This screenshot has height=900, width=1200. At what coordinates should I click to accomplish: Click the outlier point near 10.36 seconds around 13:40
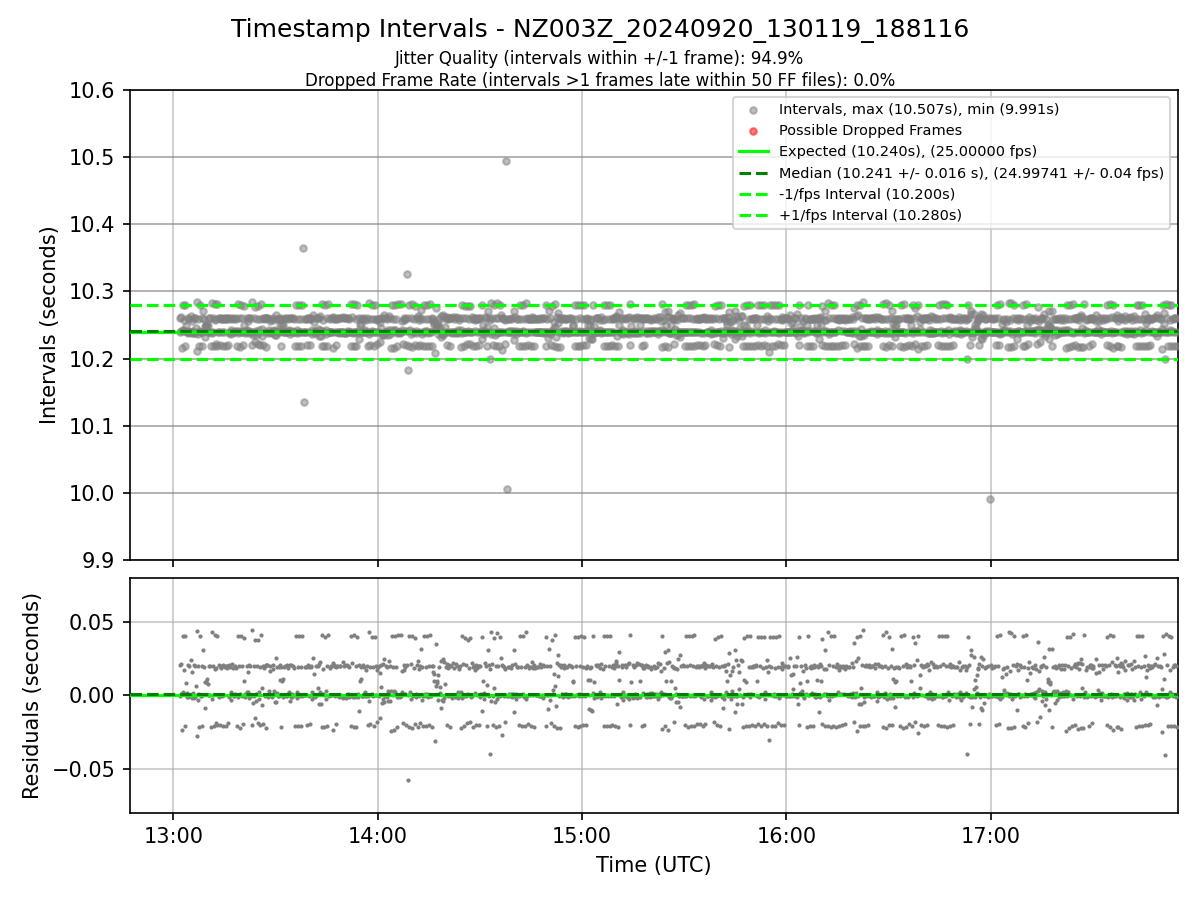(303, 248)
